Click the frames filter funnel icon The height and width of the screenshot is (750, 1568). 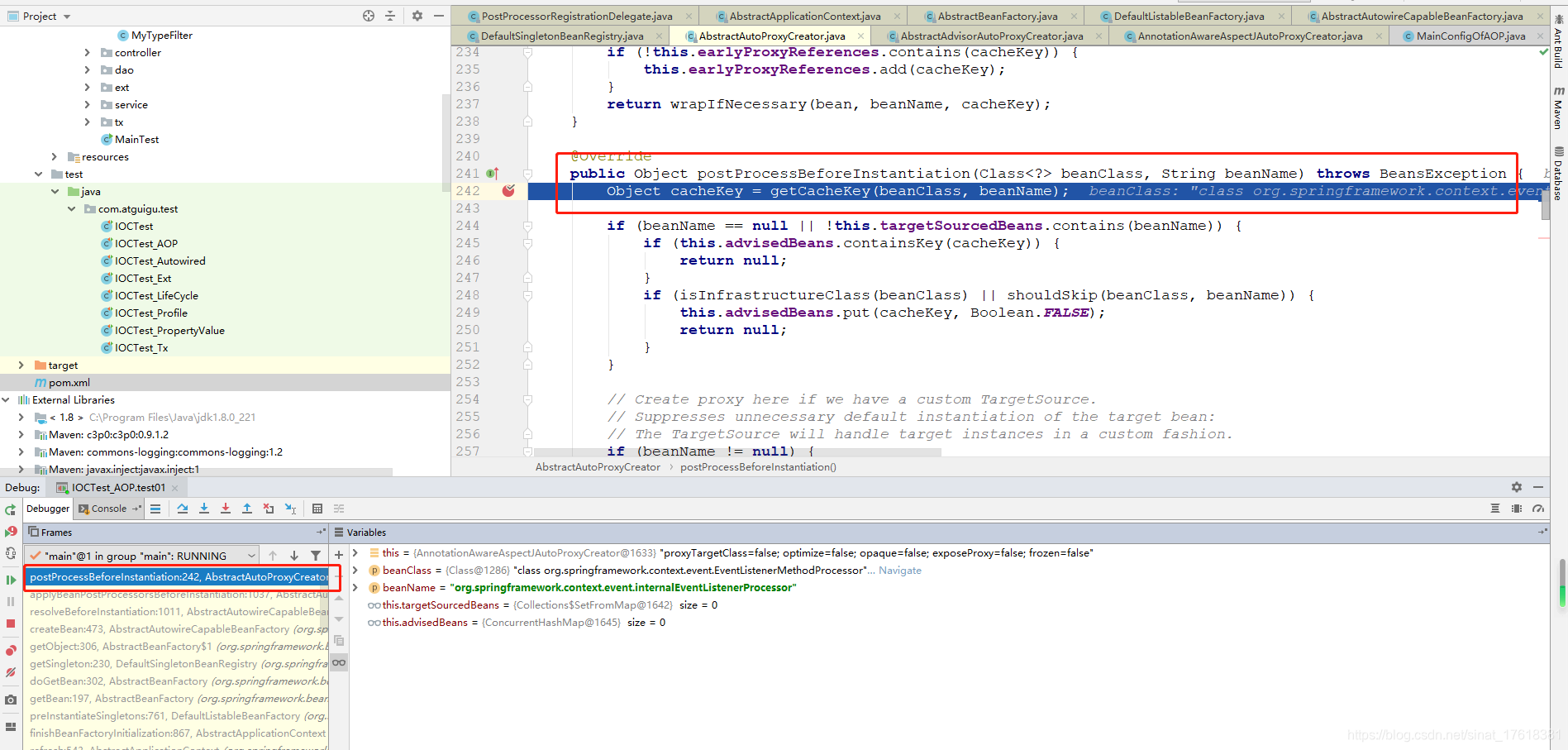pyautogui.click(x=316, y=556)
